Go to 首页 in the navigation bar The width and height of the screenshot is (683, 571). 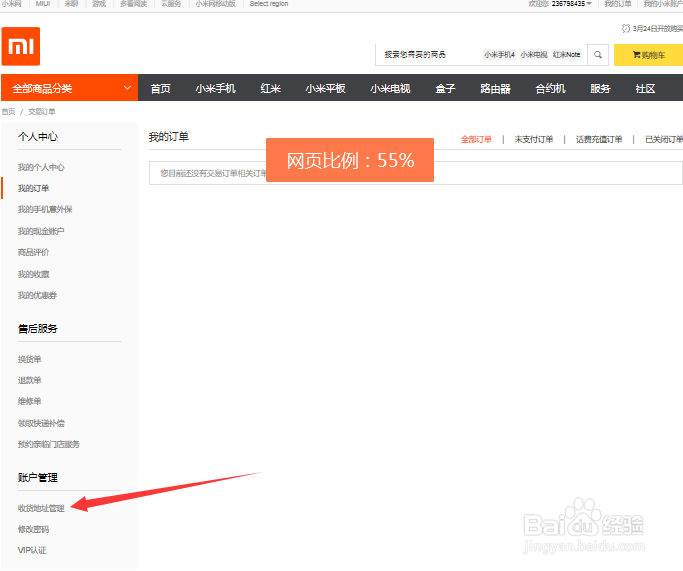click(160, 88)
